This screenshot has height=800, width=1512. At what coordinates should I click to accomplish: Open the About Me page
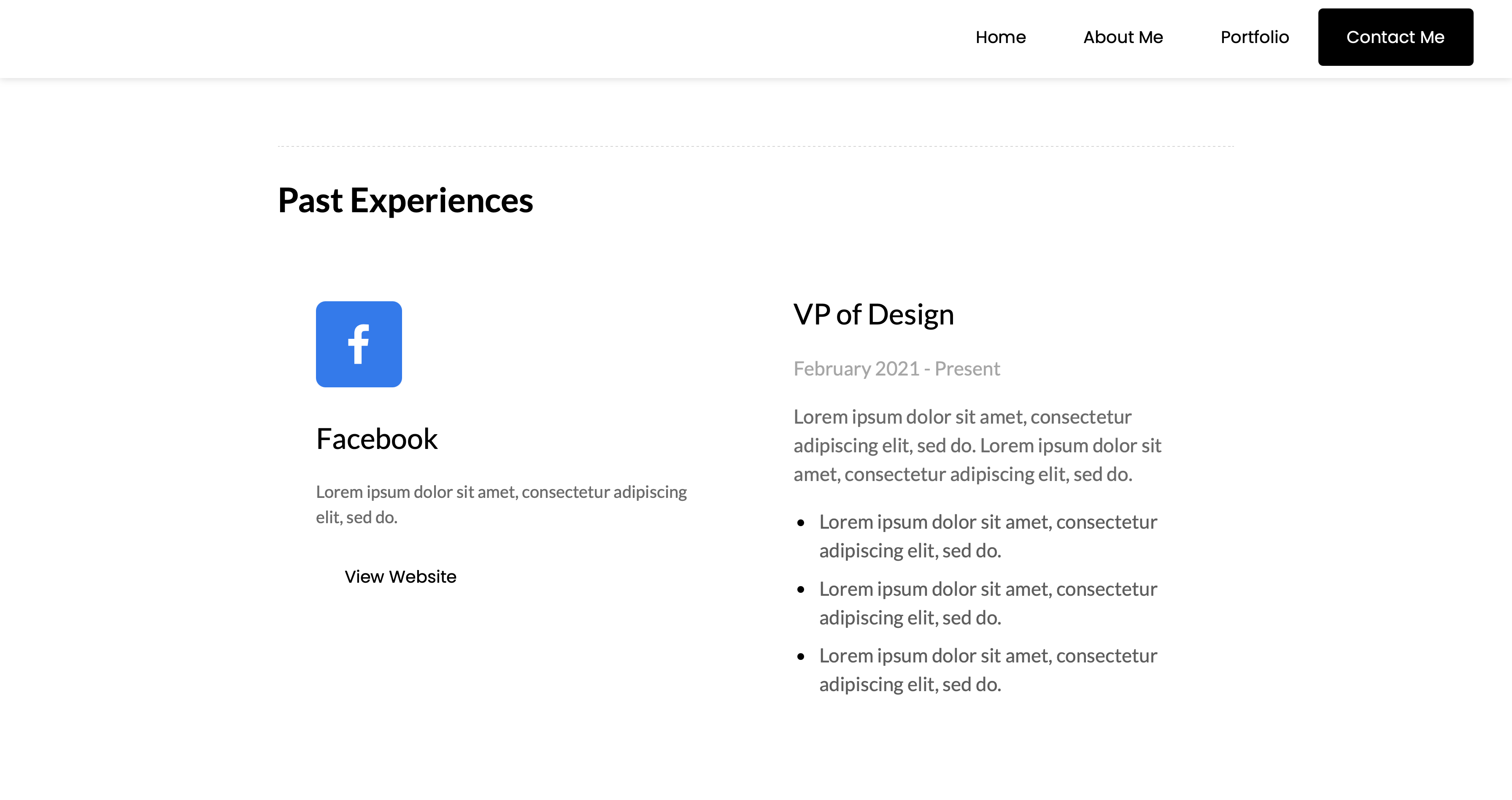coord(1123,37)
